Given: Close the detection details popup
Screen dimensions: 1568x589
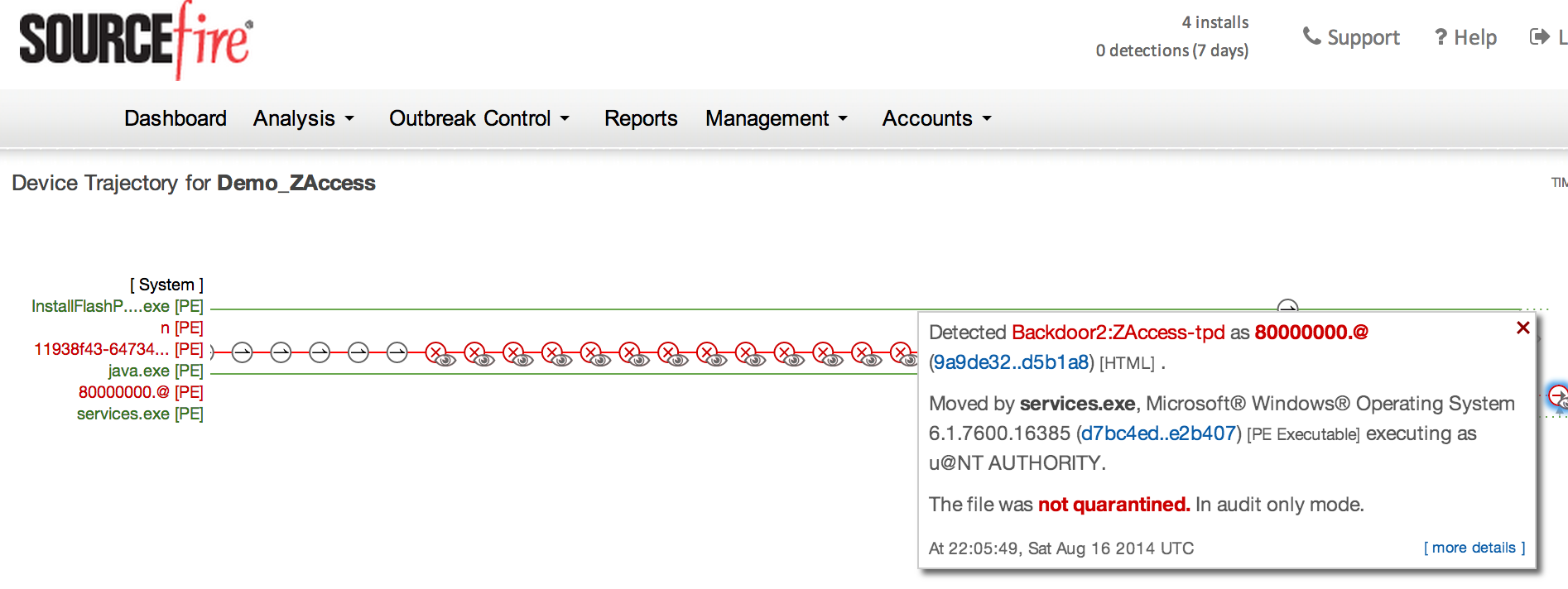Looking at the screenshot, I should pyautogui.click(x=1522, y=328).
